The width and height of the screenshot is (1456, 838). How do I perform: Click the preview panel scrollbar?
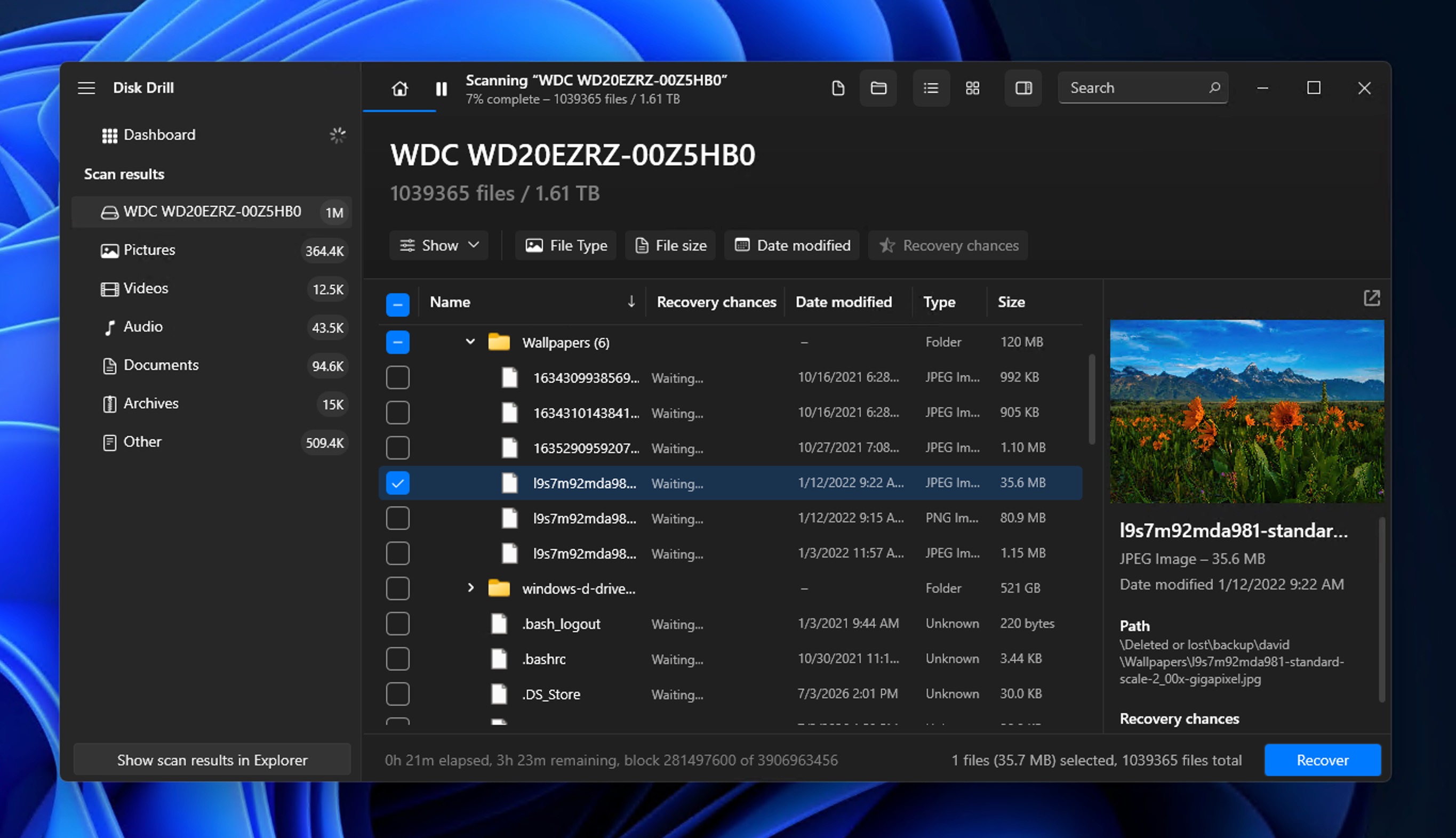point(1382,609)
